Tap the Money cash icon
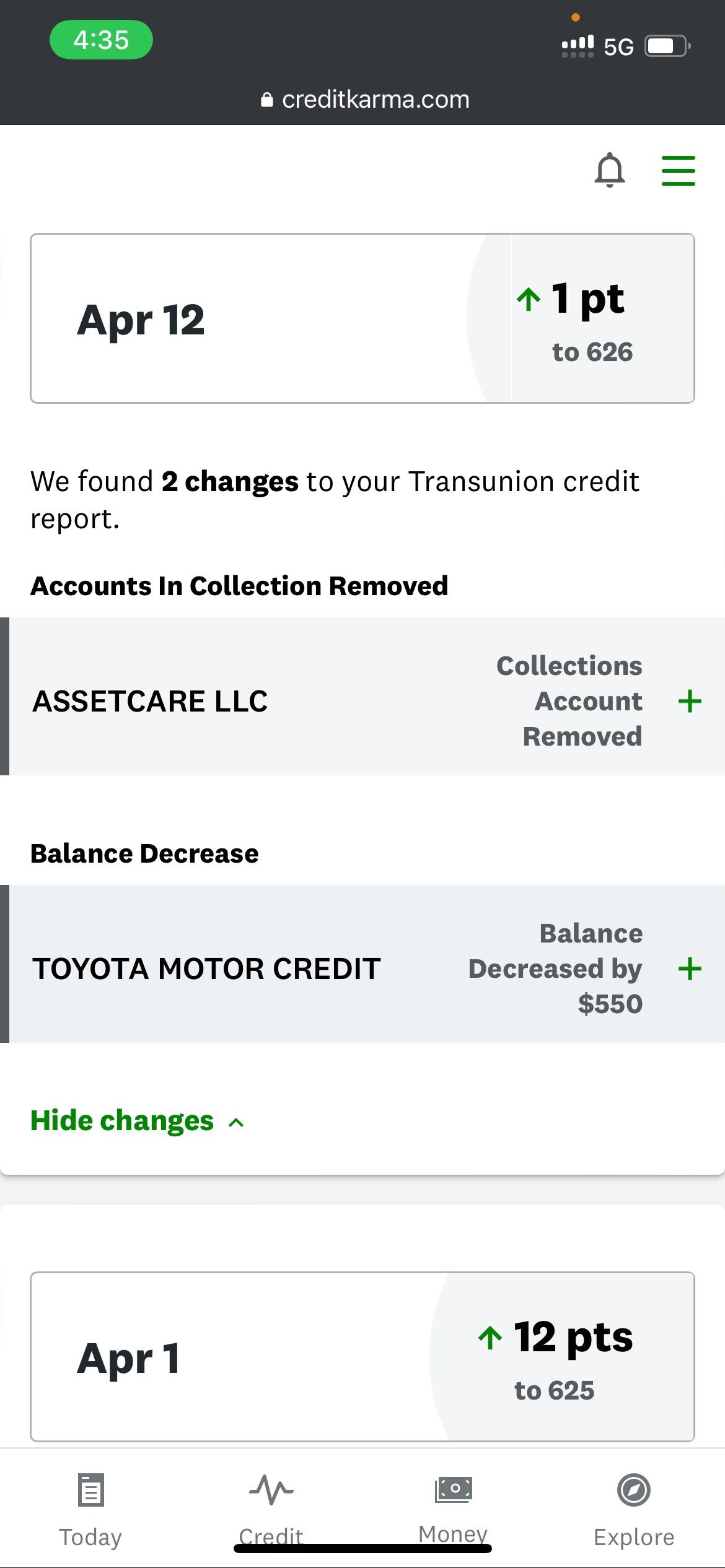 point(453,1489)
